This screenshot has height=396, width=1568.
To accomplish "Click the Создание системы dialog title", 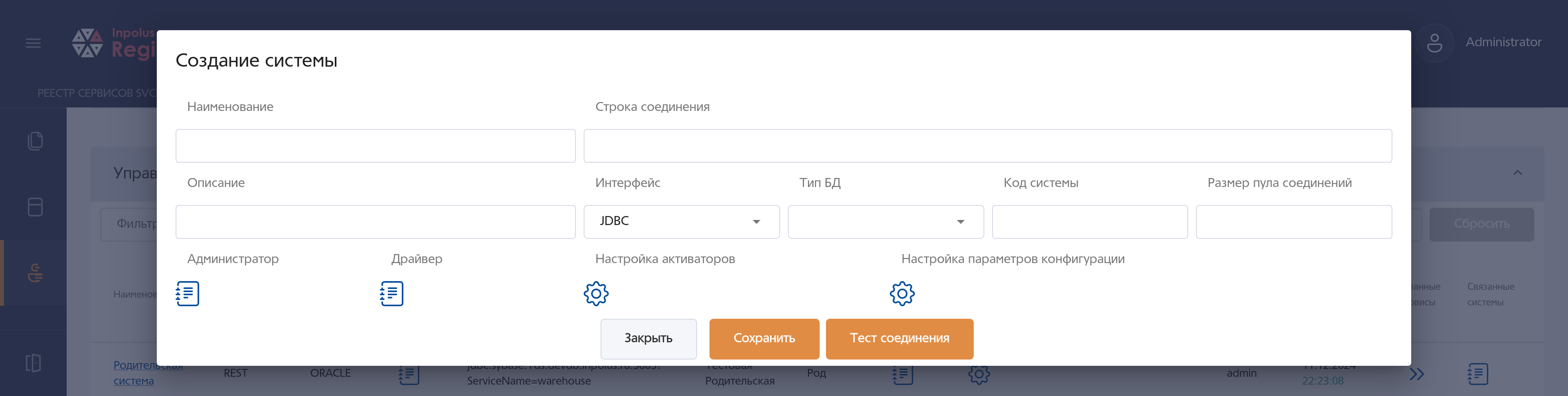I will [256, 60].
